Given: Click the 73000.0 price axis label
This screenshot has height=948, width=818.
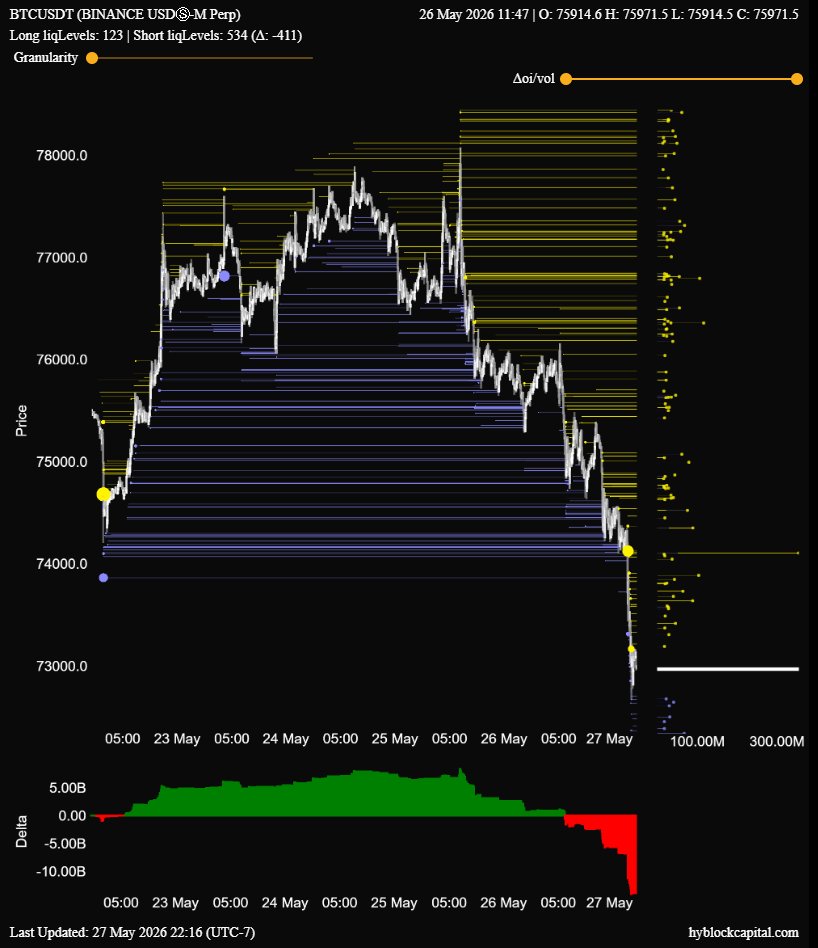Looking at the screenshot, I should (62, 666).
